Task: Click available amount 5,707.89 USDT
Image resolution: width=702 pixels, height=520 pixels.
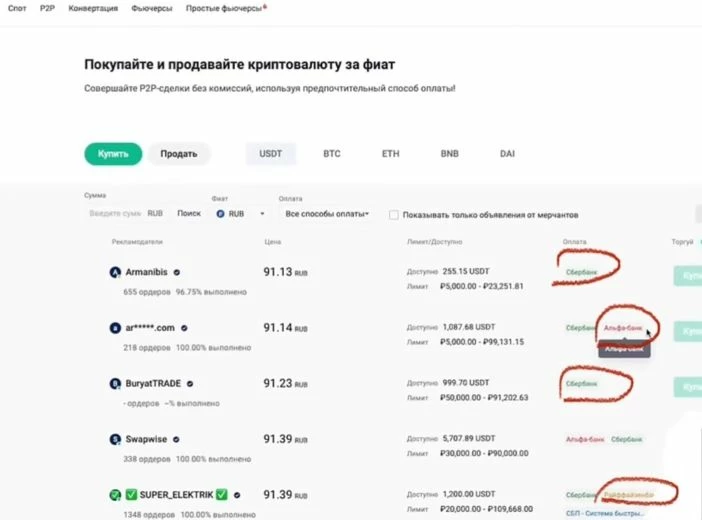Action: coord(469,438)
